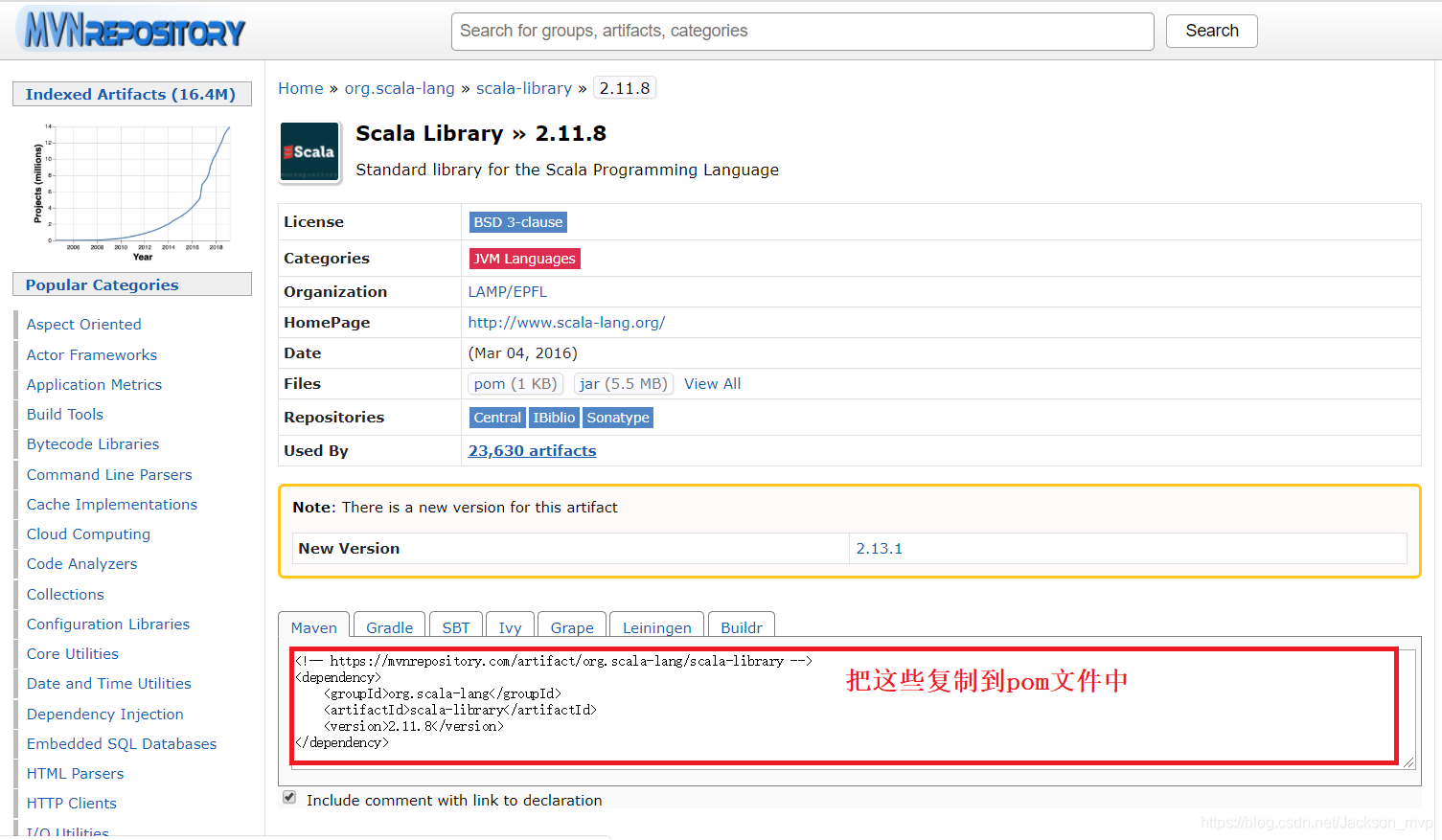Download the pom (1 KB) file
Screen dimensions: 1442x840
coord(515,384)
